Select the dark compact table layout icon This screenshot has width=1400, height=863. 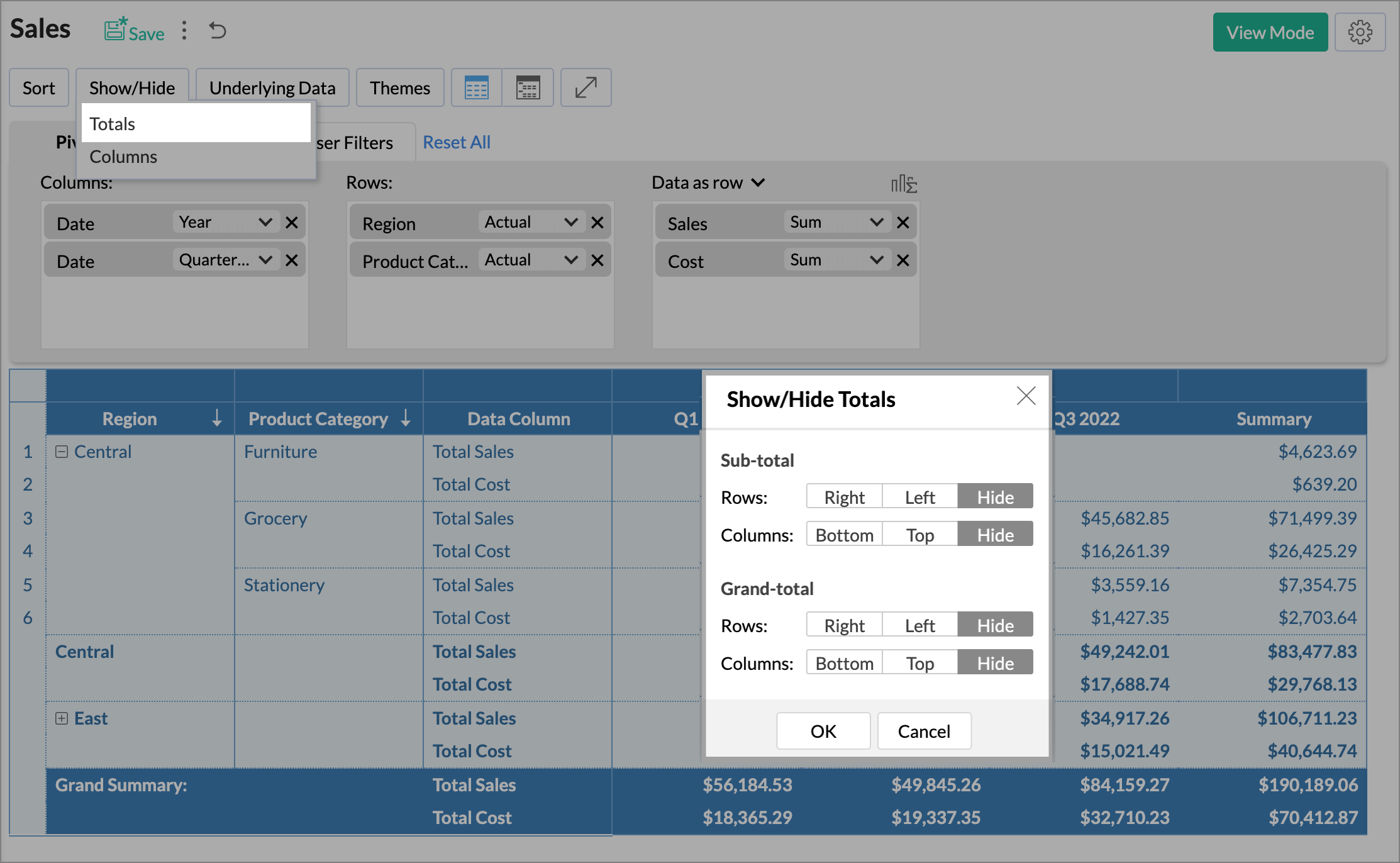coord(528,87)
